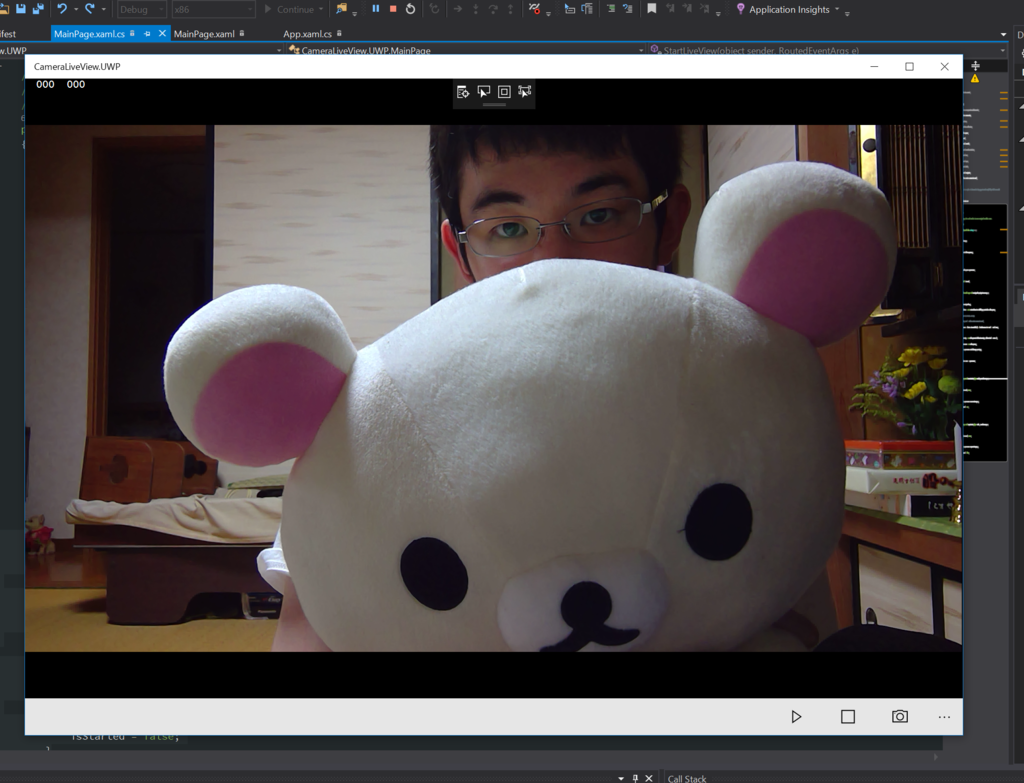Stop debugging with the red square
Screen dimensions: 1024x783
click(392, 8)
